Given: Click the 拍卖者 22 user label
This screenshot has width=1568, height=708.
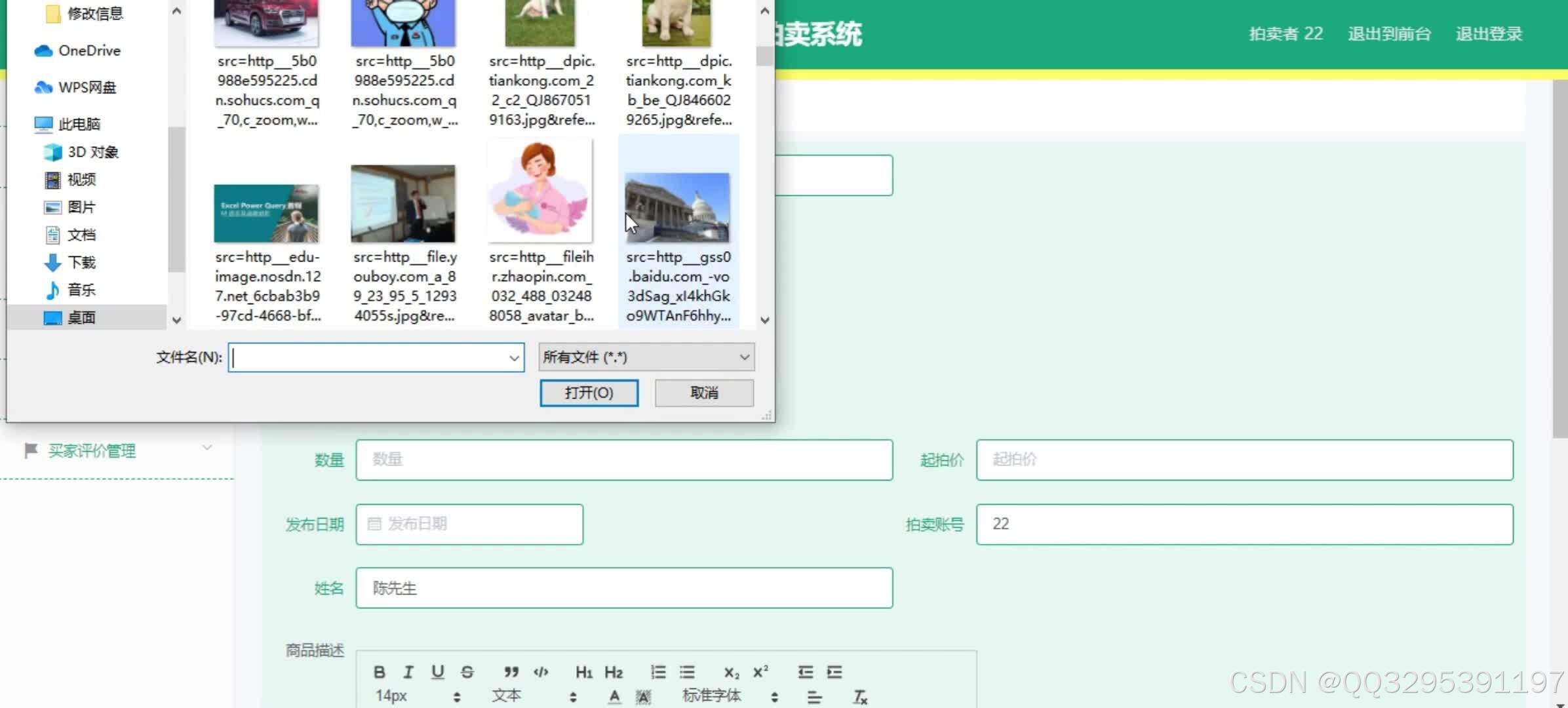Looking at the screenshot, I should point(1285,34).
